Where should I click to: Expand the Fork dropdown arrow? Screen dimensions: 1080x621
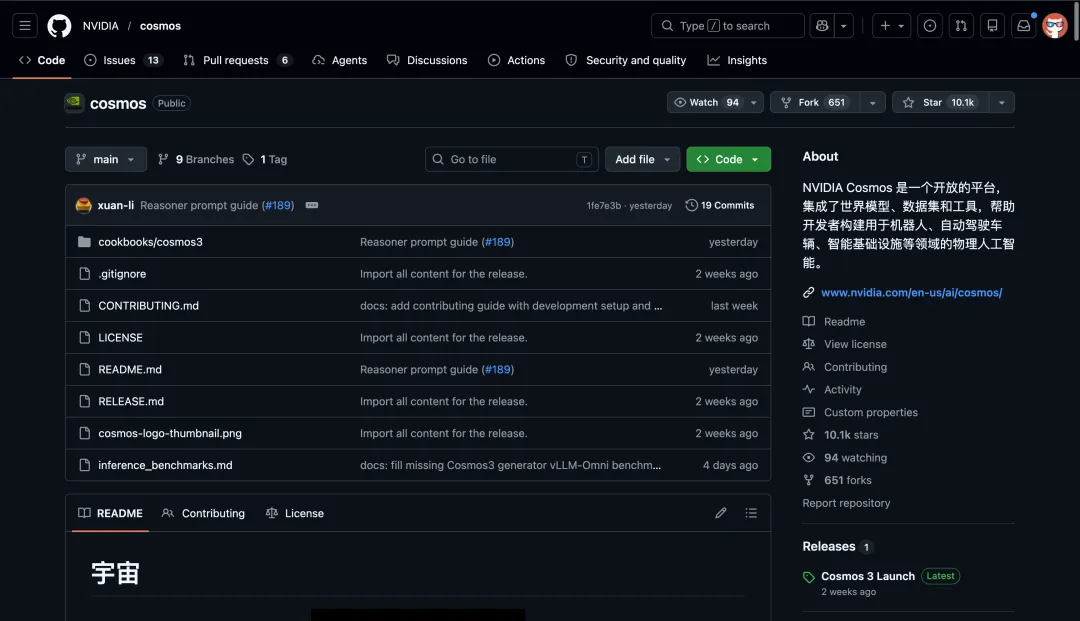873,103
